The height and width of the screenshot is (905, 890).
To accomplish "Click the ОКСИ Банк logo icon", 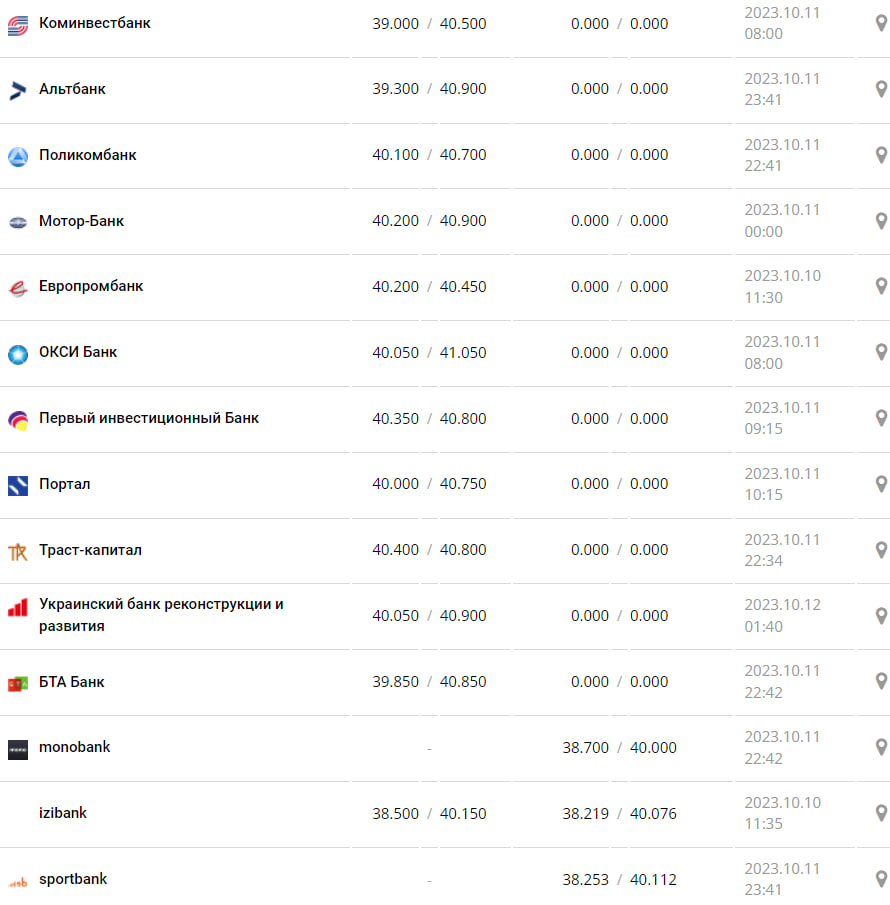I will click(x=18, y=354).
